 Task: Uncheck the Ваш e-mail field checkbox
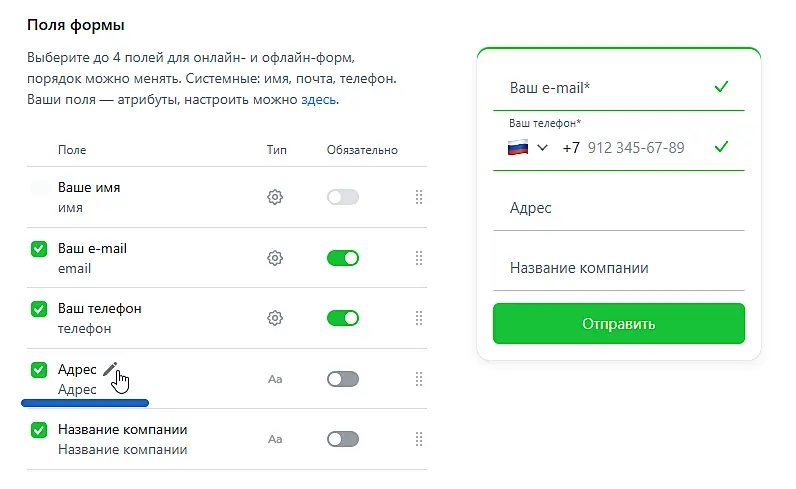[39, 249]
